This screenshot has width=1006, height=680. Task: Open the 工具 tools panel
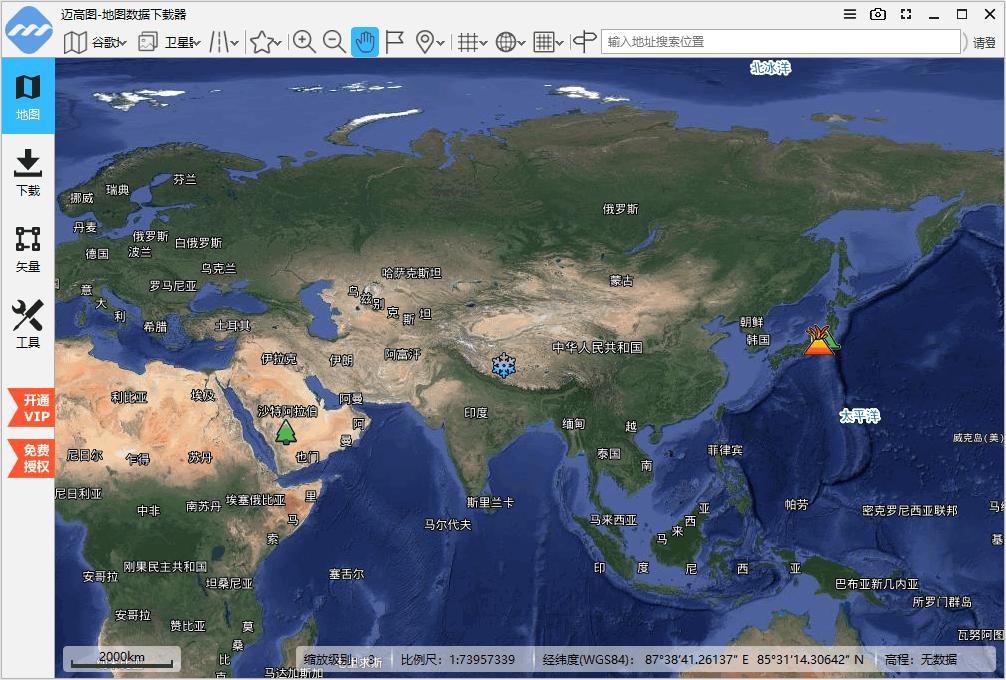tap(28, 324)
